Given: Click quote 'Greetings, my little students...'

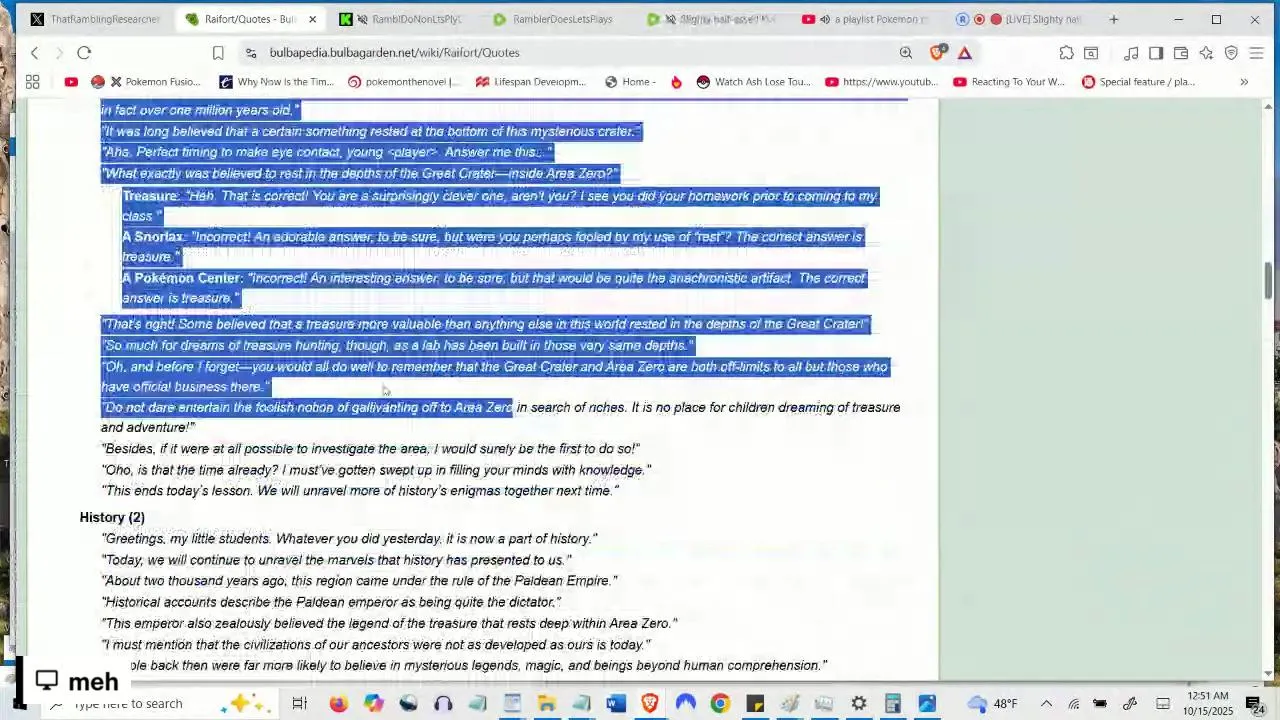Looking at the screenshot, I should (x=349, y=539).
